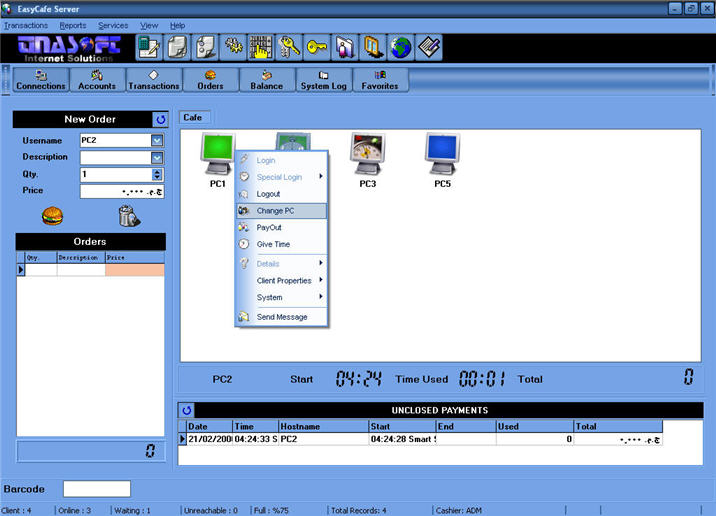Open the gears settings toolbar icon
The width and height of the screenshot is (716, 516).
point(233,47)
